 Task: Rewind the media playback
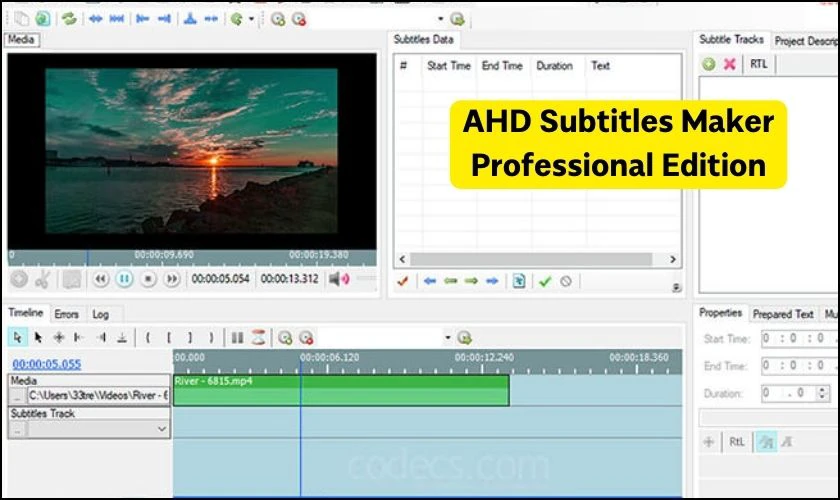click(x=101, y=279)
